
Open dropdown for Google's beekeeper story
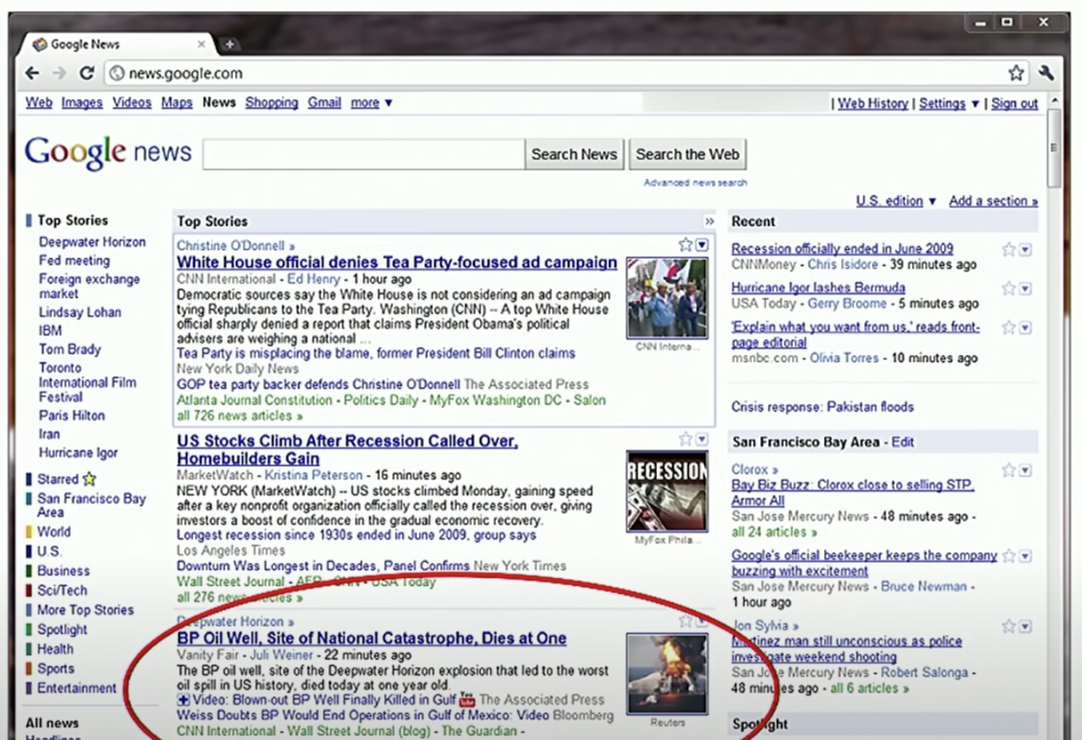[x=1025, y=556]
